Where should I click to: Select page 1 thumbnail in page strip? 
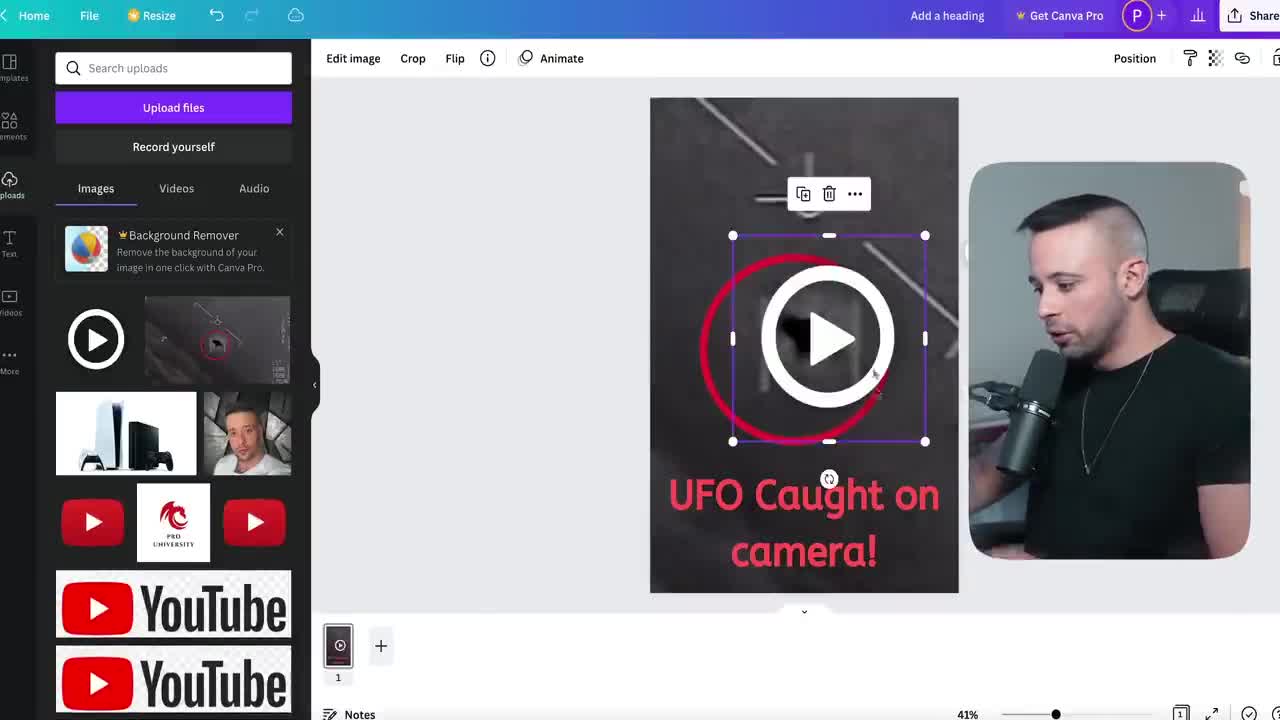(338, 646)
